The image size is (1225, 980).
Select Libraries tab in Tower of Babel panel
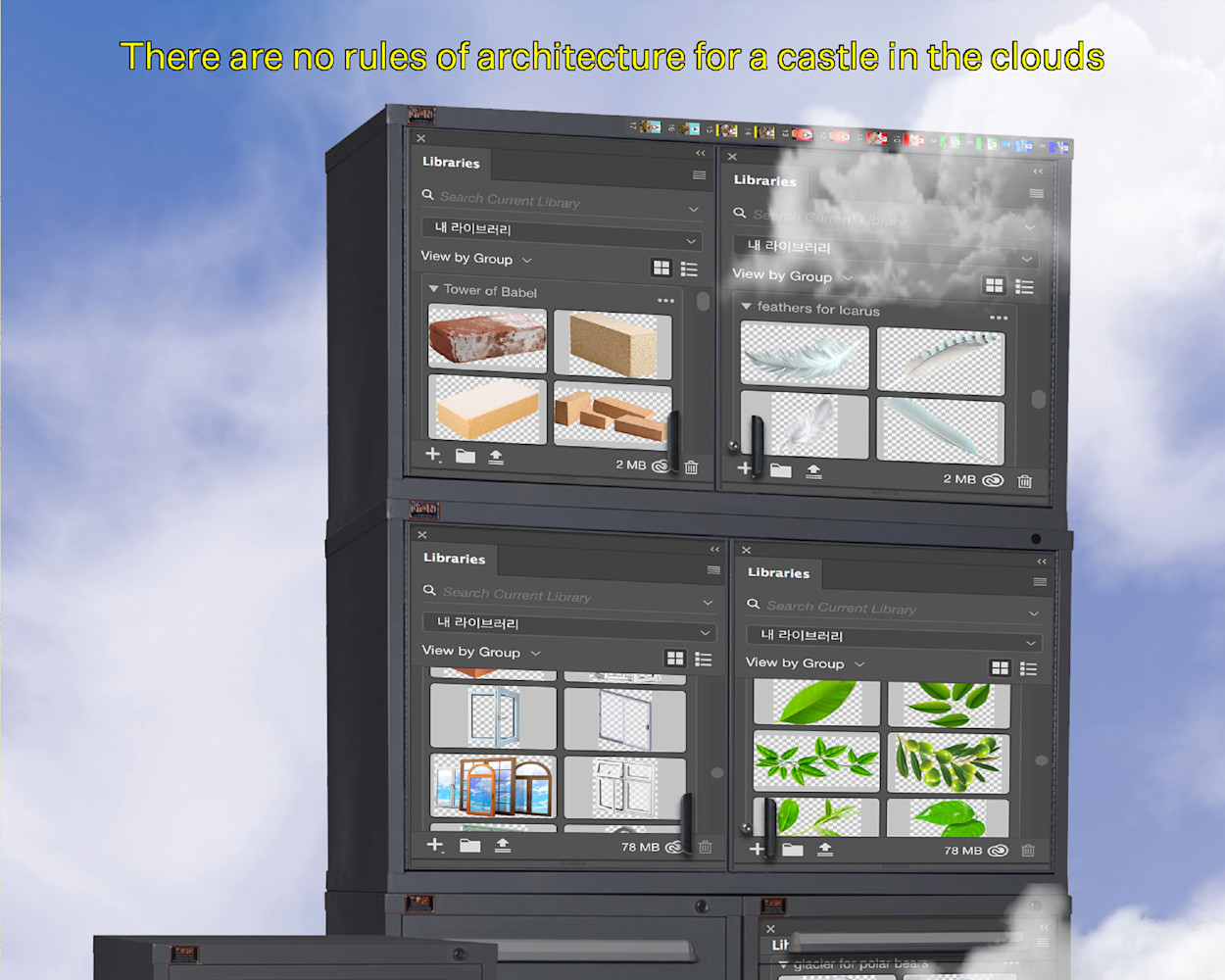coord(452,163)
